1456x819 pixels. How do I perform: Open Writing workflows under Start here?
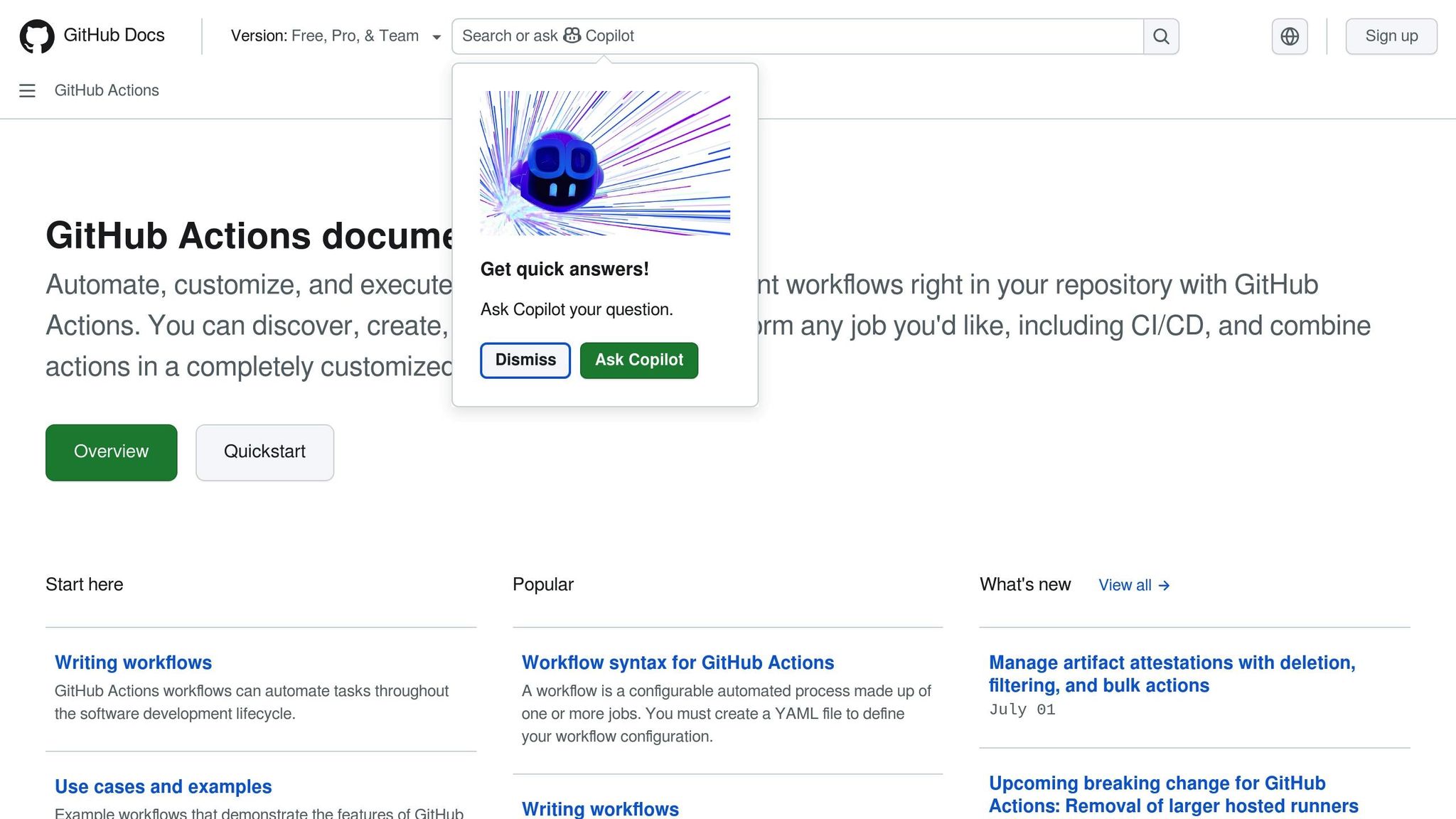point(133,663)
